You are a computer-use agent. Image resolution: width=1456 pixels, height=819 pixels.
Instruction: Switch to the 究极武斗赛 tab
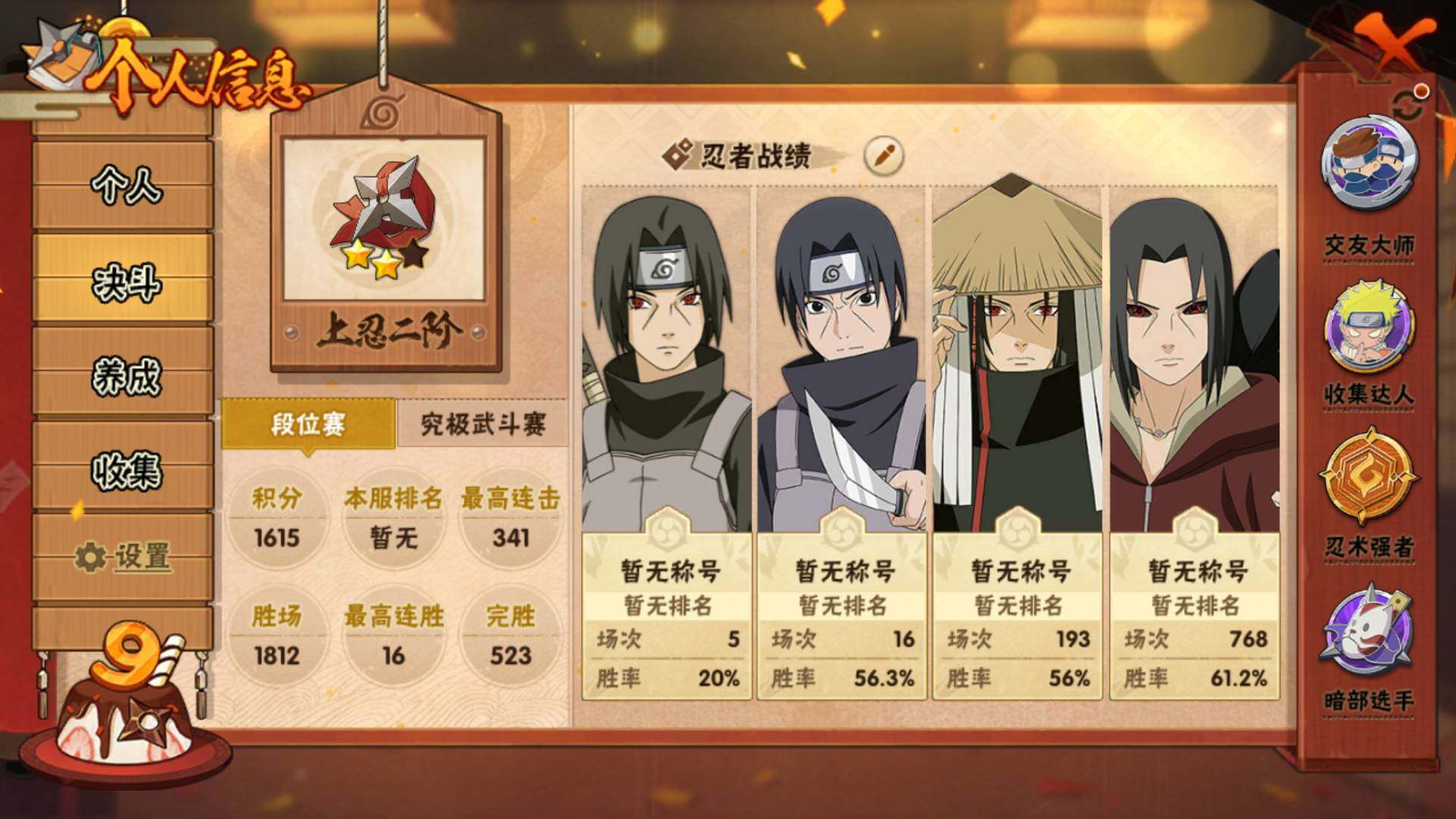(482, 424)
